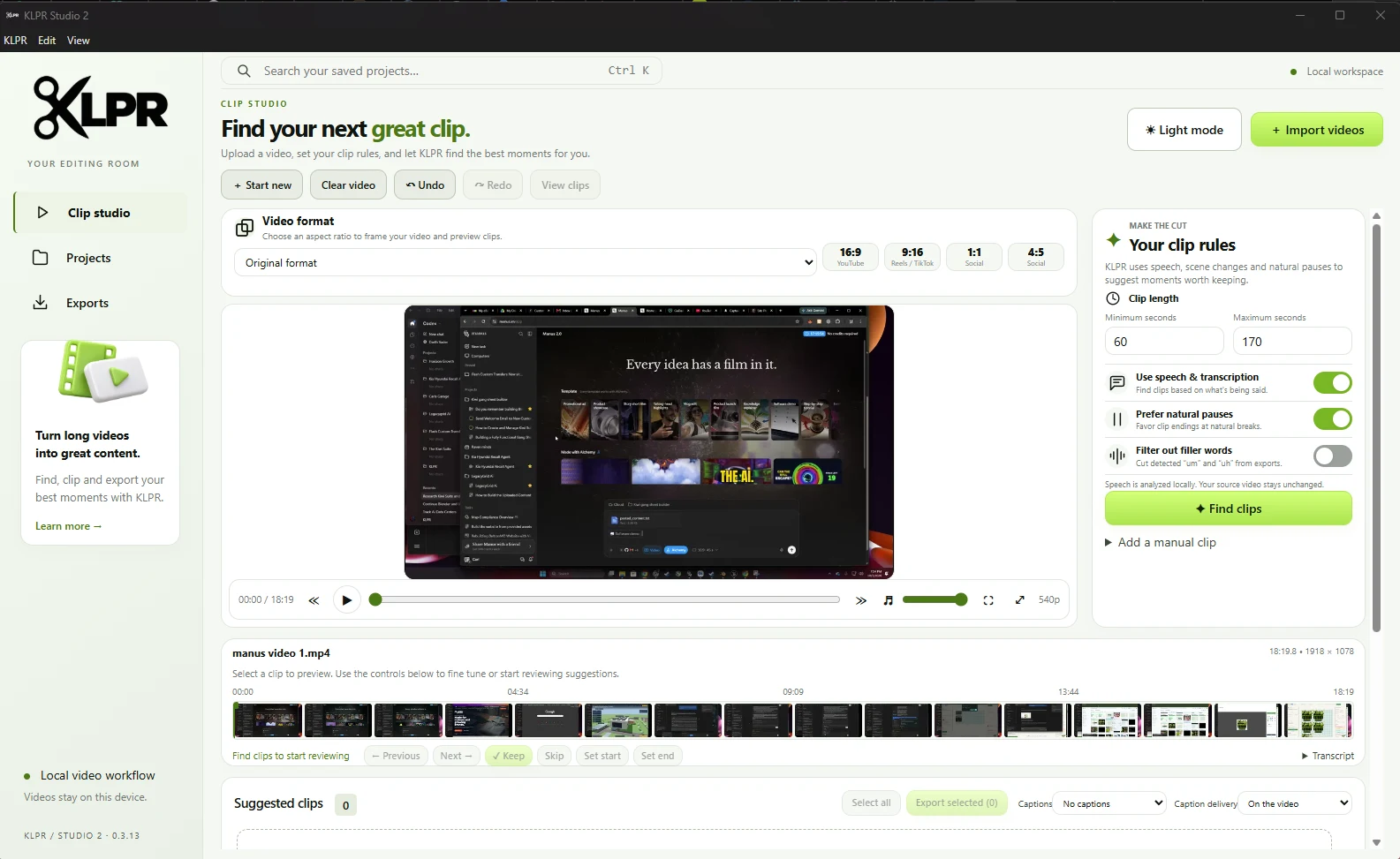Open the Clip studio sidebar item
Image resolution: width=1400 pixels, height=859 pixels.
(101, 213)
